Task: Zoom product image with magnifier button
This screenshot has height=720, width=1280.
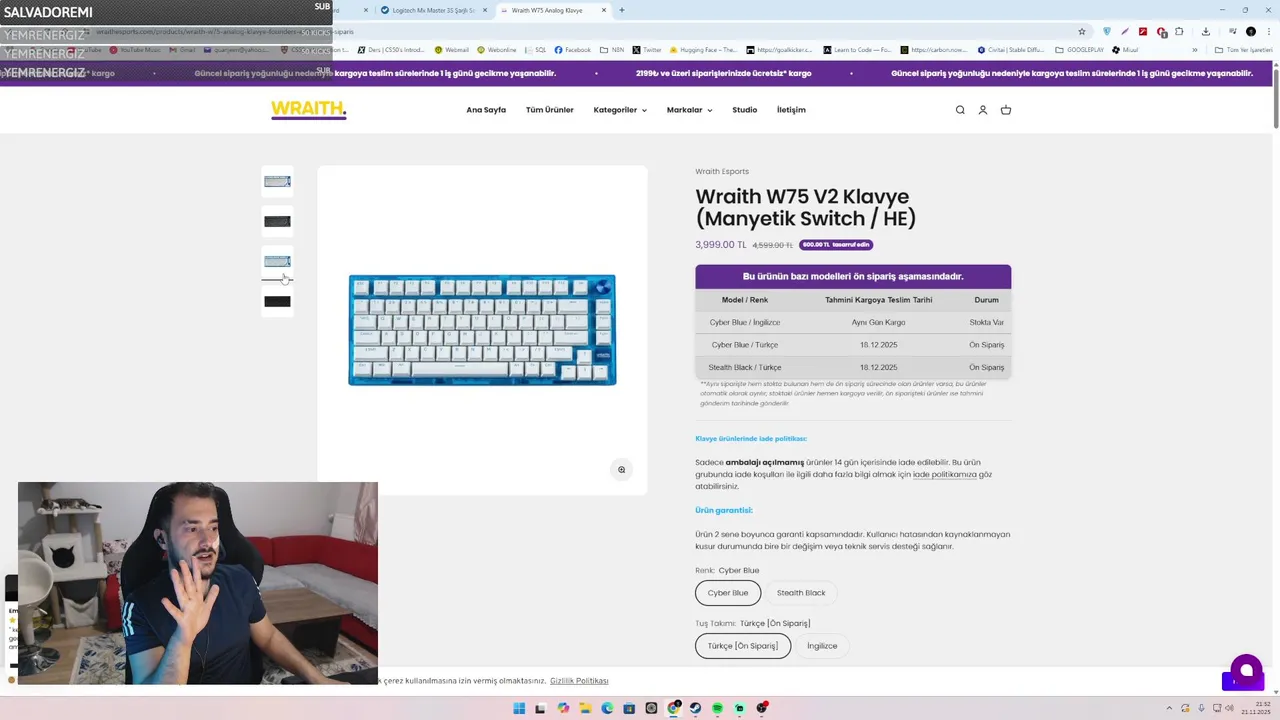Action: pyautogui.click(x=621, y=469)
